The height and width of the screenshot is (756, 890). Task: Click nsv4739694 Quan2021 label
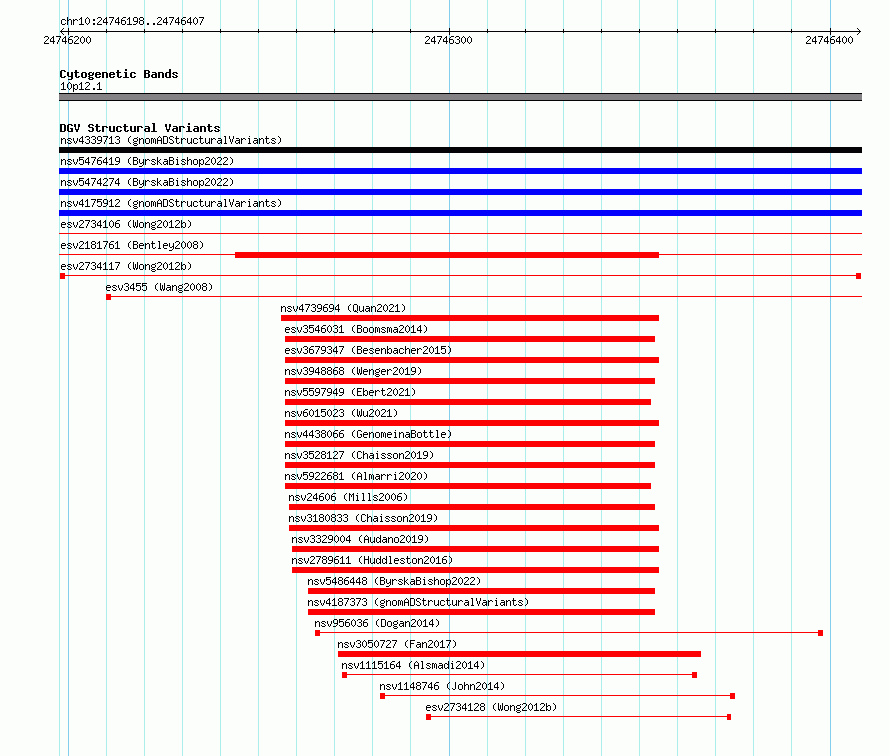click(x=343, y=308)
